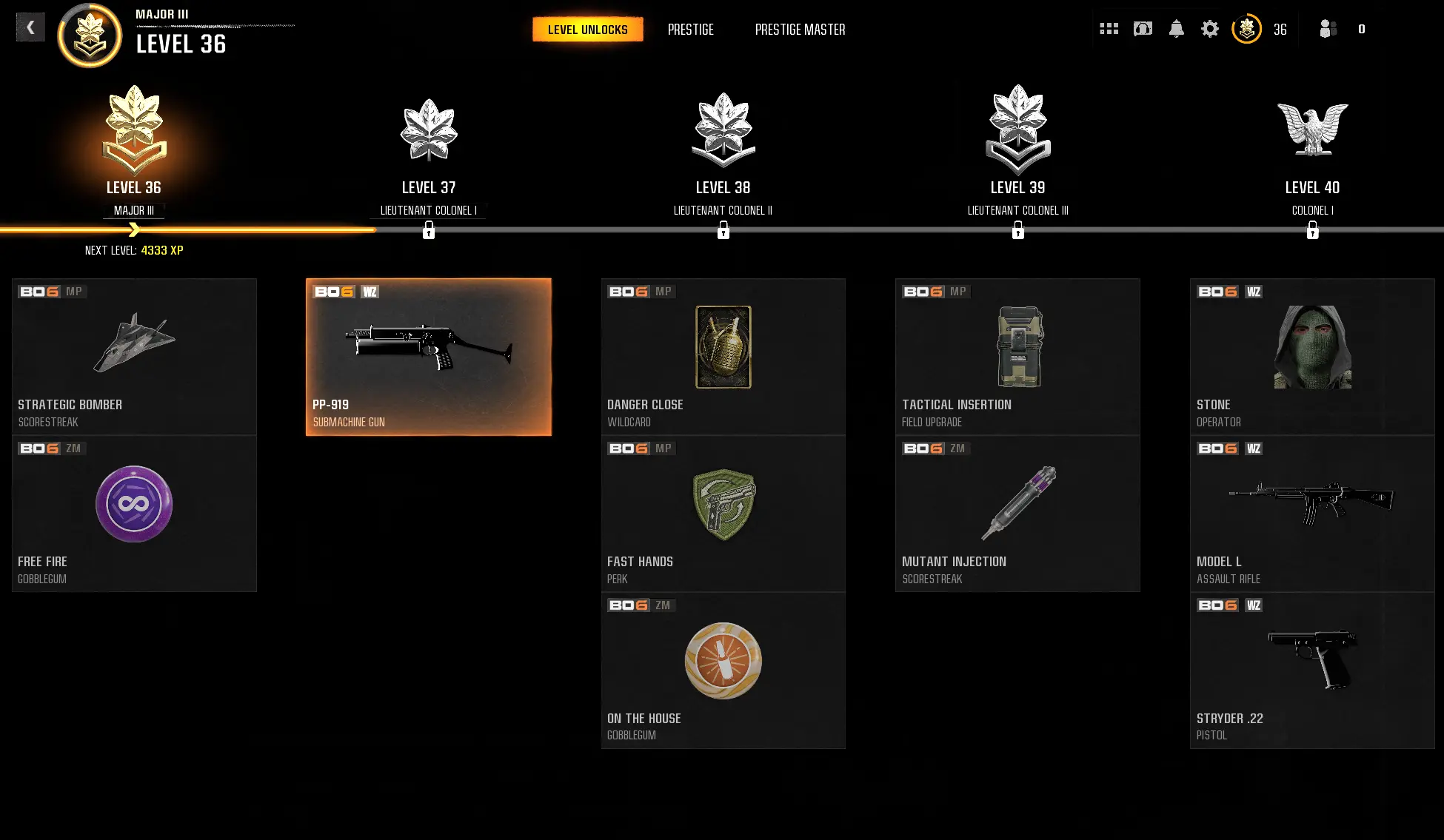This screenshot has height=840, width=1444.
Task: Open the settings gear icon
Action: [1209, 29]
